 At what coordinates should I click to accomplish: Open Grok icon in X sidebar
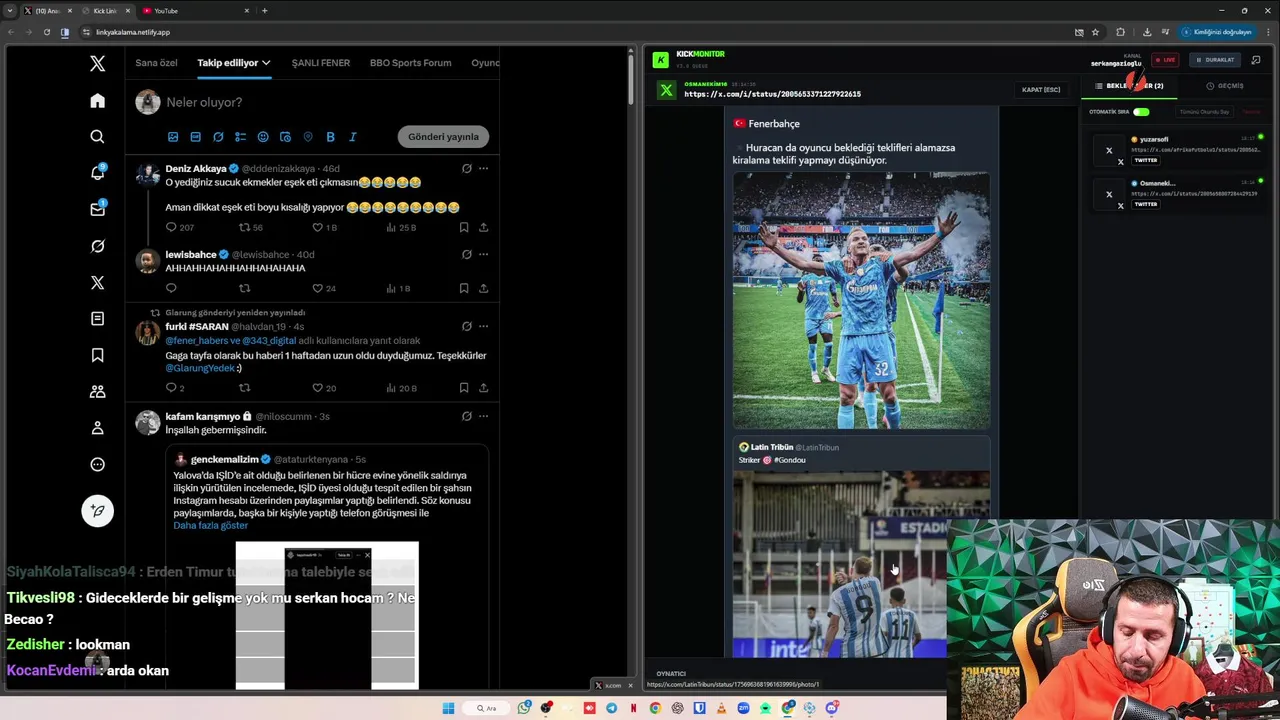[97, 246]
